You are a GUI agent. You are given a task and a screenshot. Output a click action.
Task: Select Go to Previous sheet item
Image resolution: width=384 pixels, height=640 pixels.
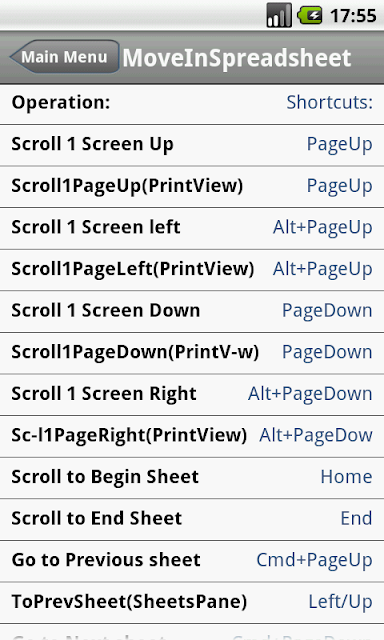(192, 561)
